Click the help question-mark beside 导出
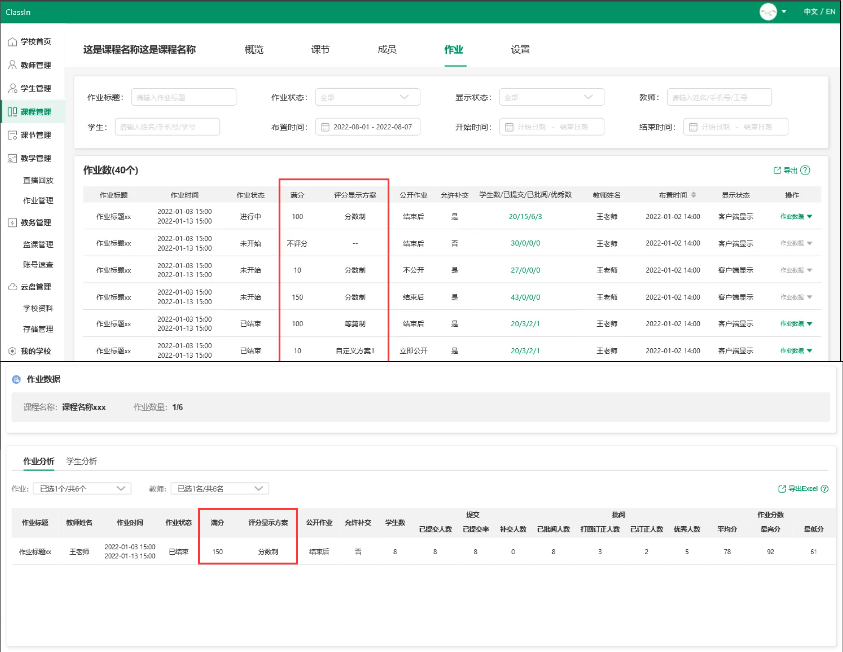 point(805,170)
